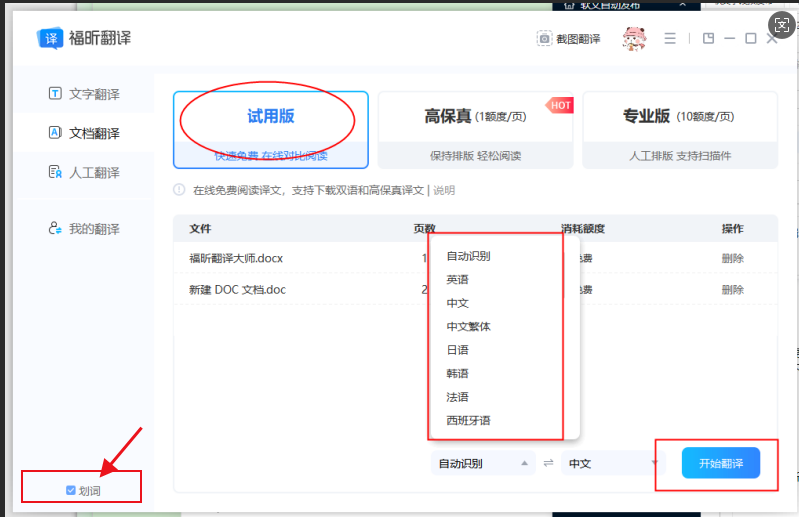This screenshot has height=517, width=799.
Task: Click the 页数 column header
Action: 424,229
